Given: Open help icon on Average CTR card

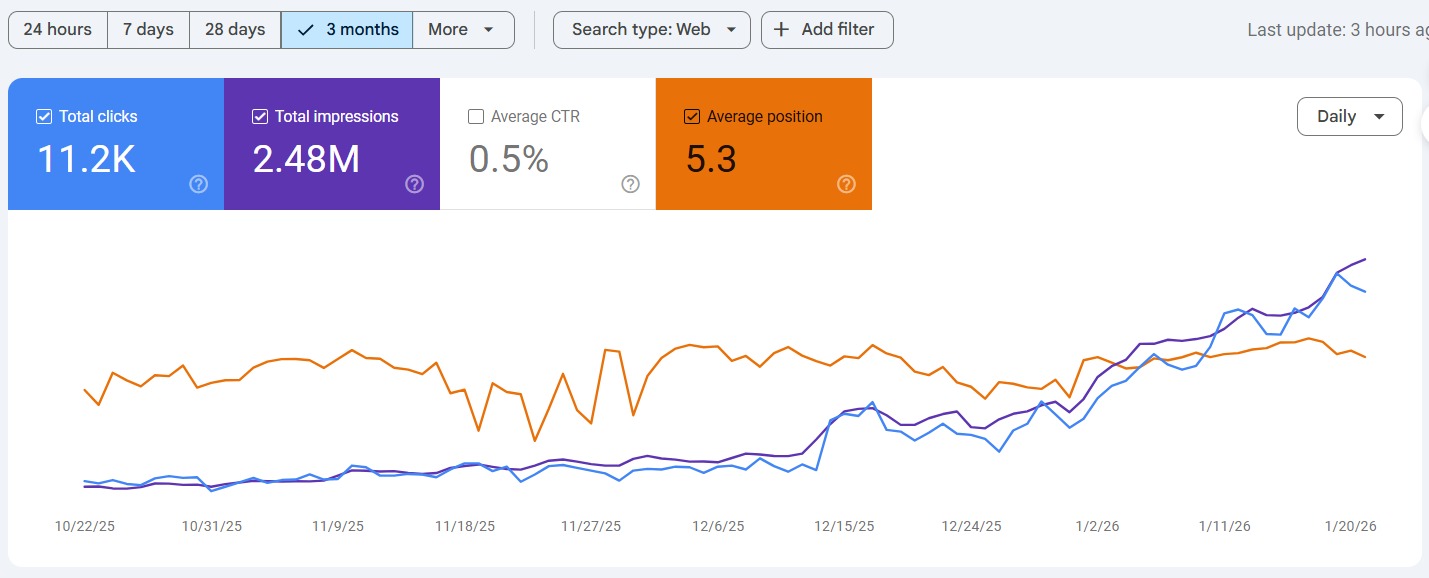Looking at the screenshot, I should (630, 184).
